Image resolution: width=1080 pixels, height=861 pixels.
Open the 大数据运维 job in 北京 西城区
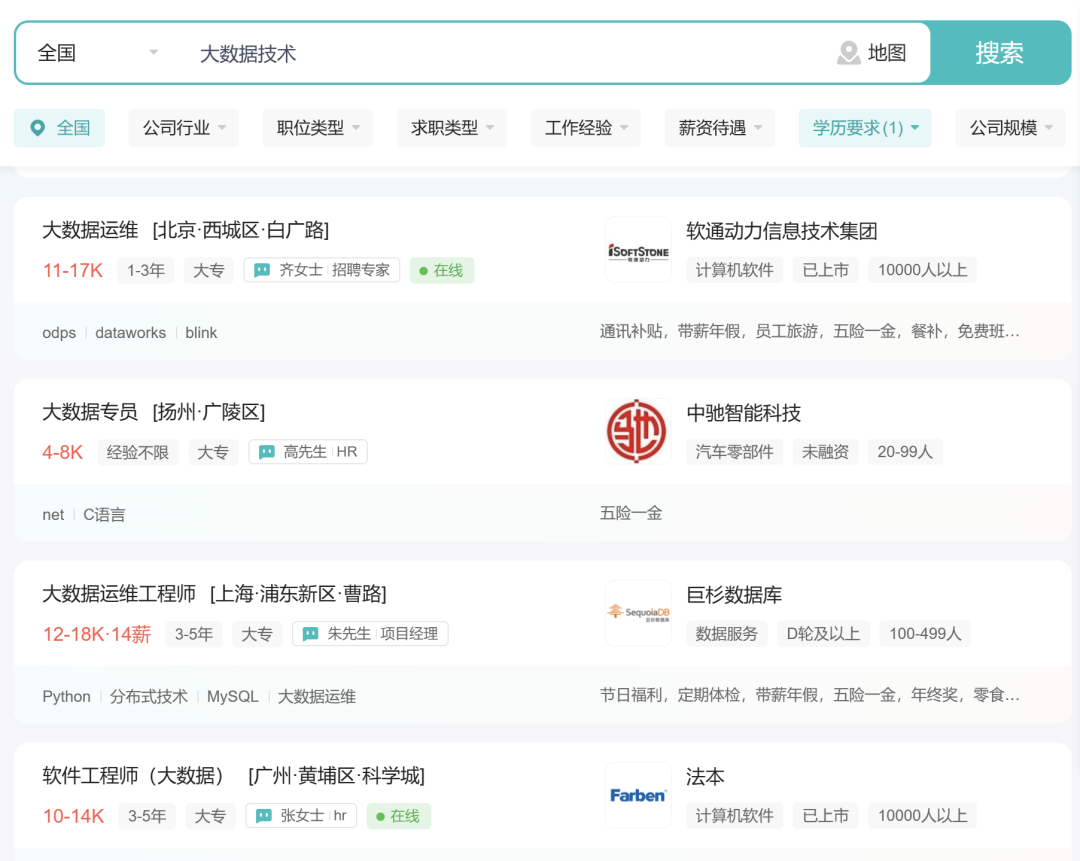[185, 230]
